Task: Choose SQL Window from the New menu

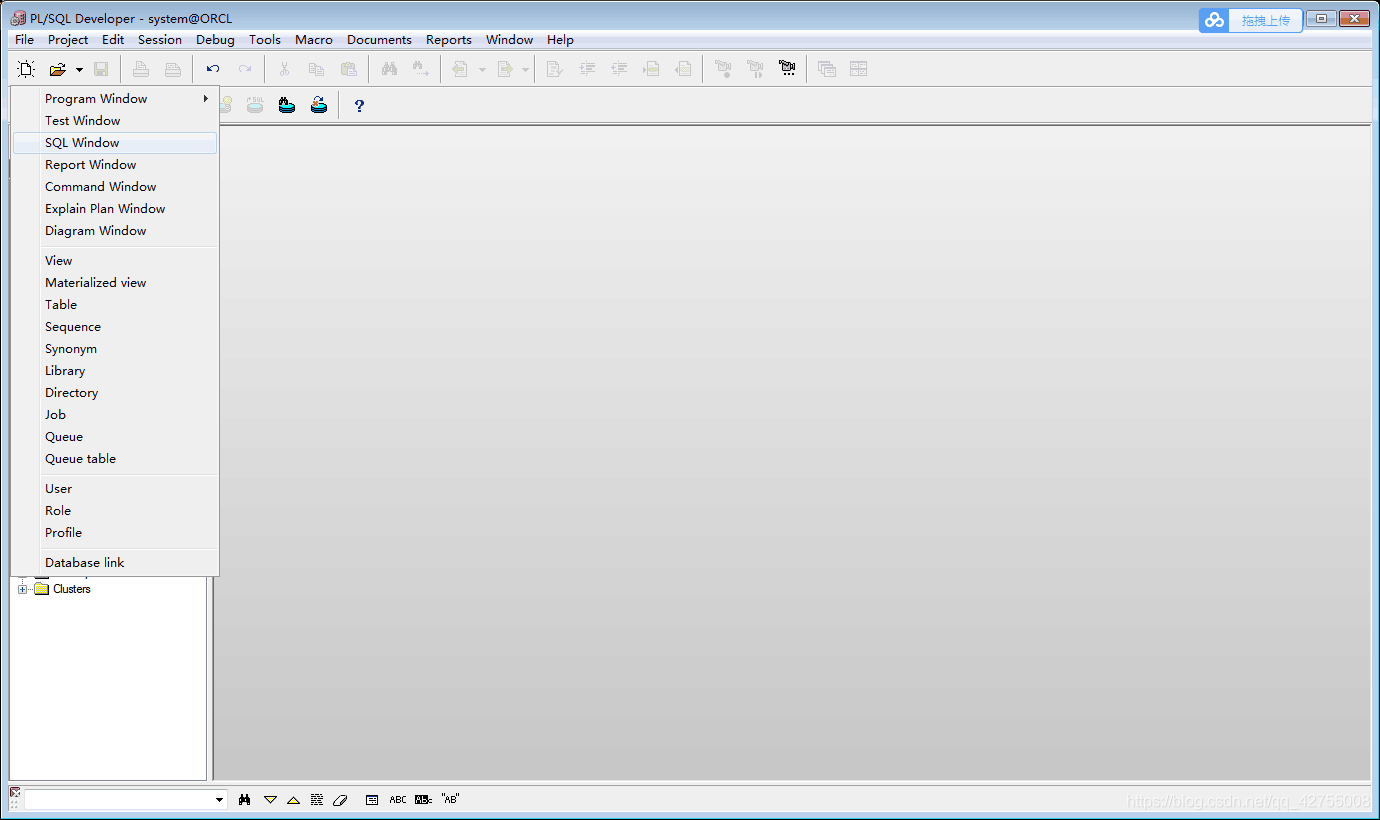Action: pyautogui.click(x=115, y=143)
